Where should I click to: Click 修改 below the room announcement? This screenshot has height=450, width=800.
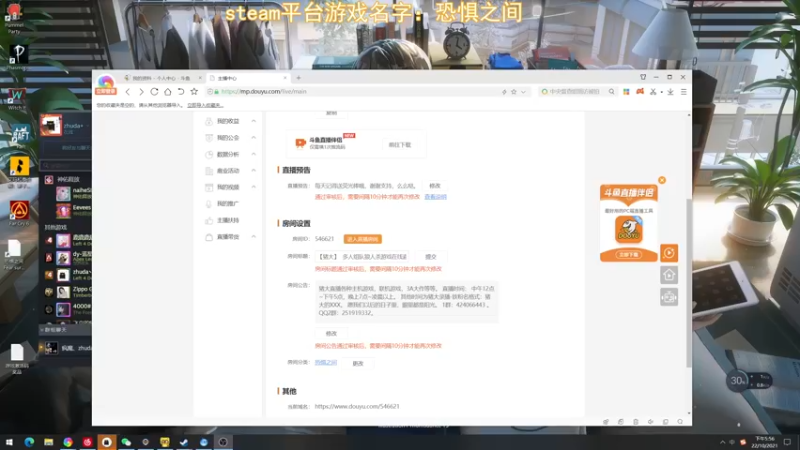(x=331, y=333)
